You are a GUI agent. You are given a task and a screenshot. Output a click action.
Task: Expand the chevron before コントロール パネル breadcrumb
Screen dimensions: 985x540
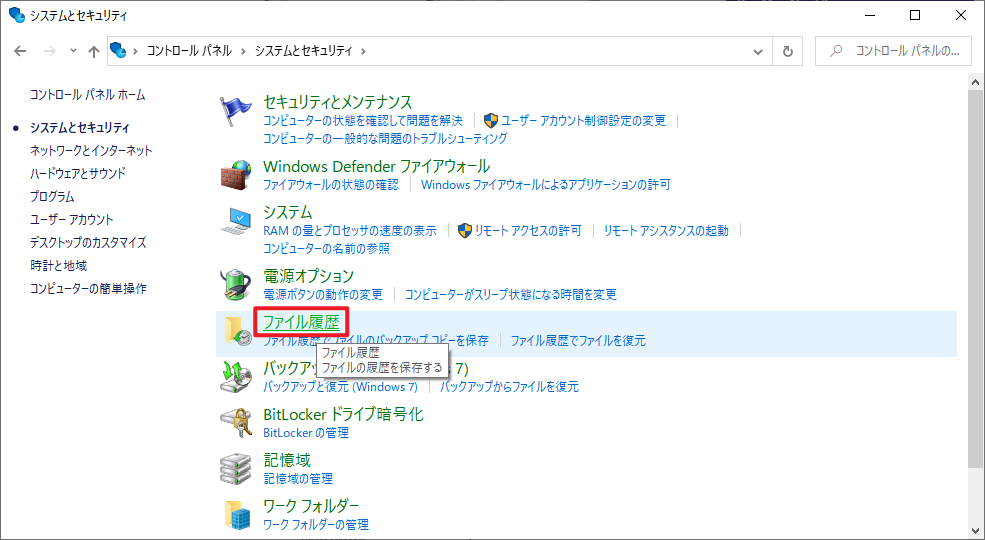[x=136, y=51]
